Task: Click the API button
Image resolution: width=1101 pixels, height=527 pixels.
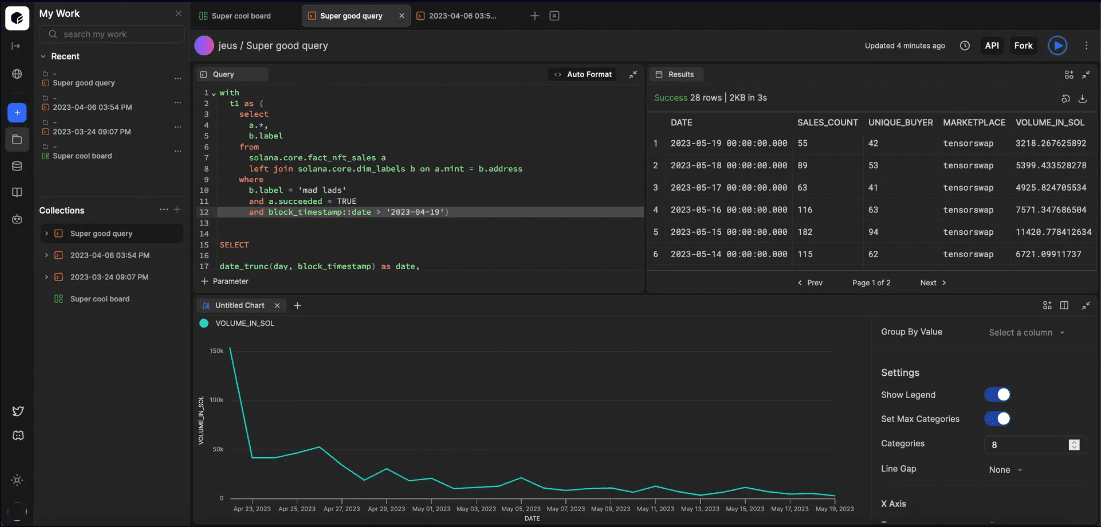Action: tap(991, 45)
